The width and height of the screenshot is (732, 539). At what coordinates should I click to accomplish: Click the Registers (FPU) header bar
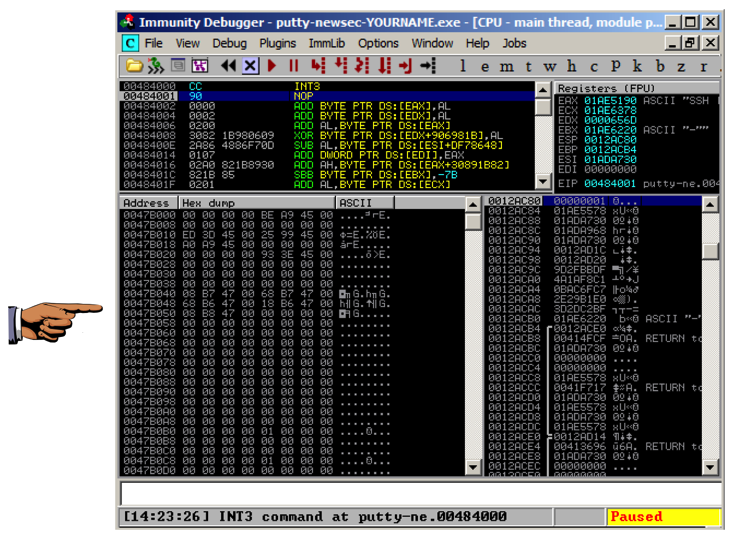(637, 88)
